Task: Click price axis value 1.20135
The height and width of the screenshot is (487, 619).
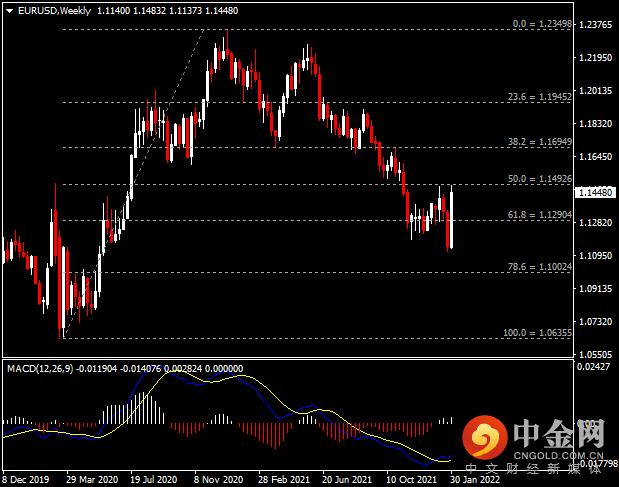Action: click(595, 91)
